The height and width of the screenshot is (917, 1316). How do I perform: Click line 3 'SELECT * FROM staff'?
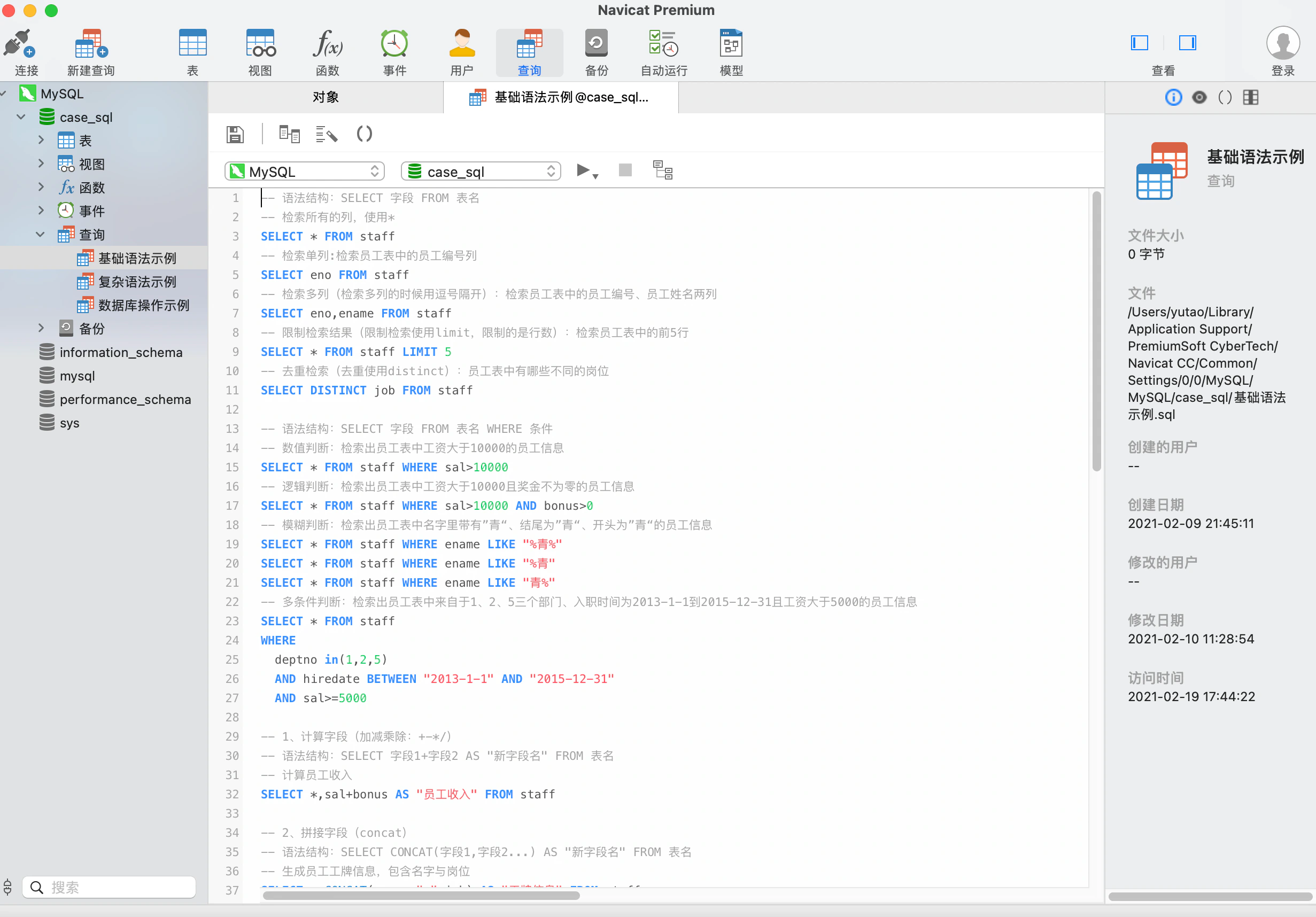point(328,236)
